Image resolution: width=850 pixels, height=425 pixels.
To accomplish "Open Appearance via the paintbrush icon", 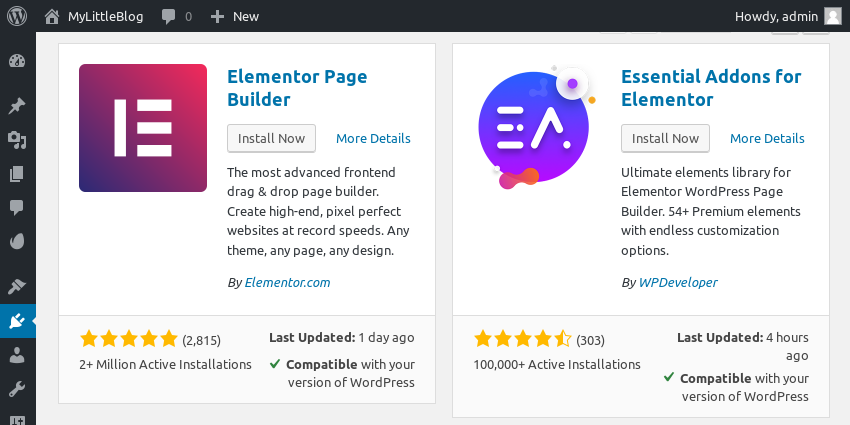I will 17,286.
